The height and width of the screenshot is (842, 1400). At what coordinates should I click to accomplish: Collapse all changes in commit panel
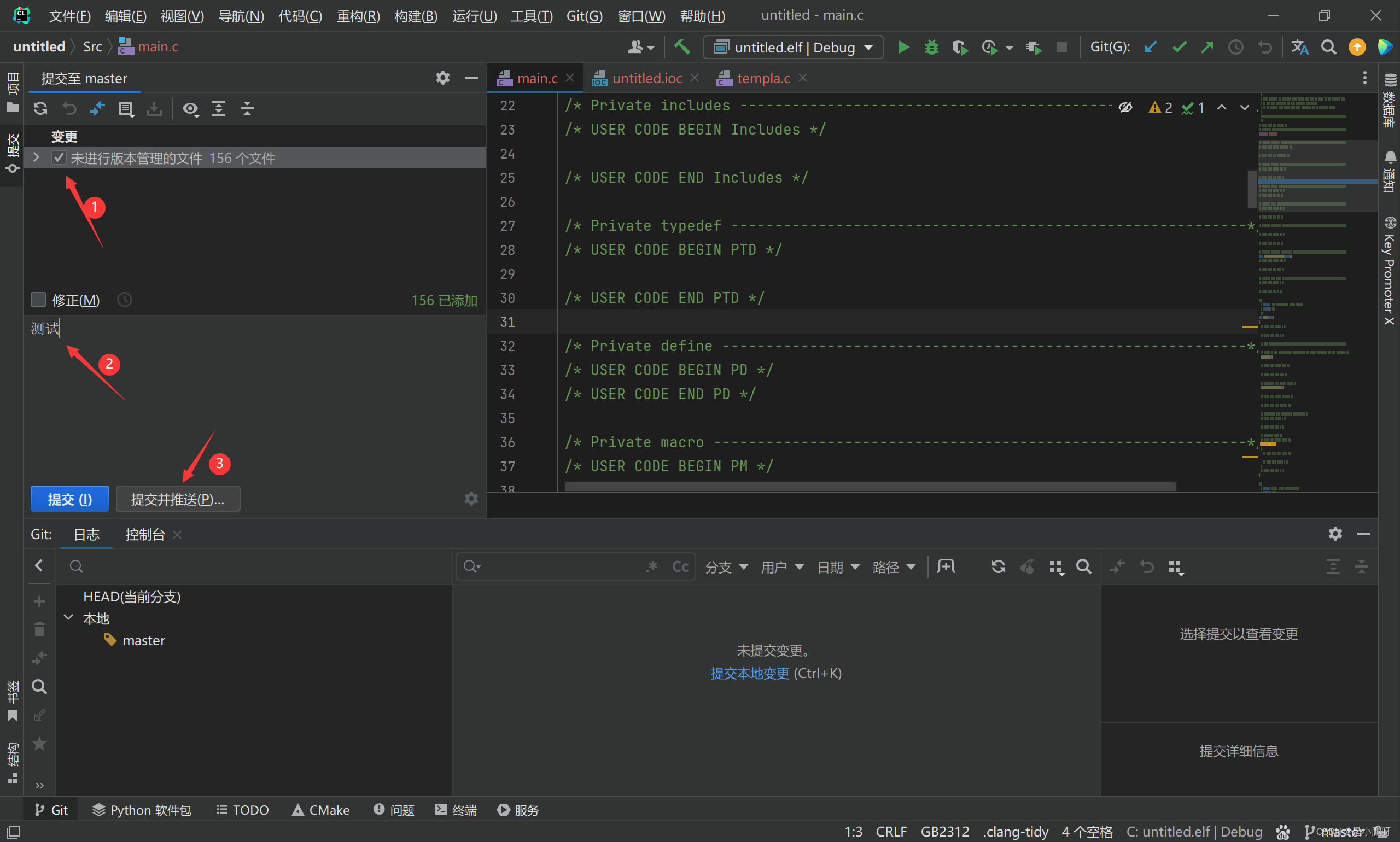(x=247, y=108)
